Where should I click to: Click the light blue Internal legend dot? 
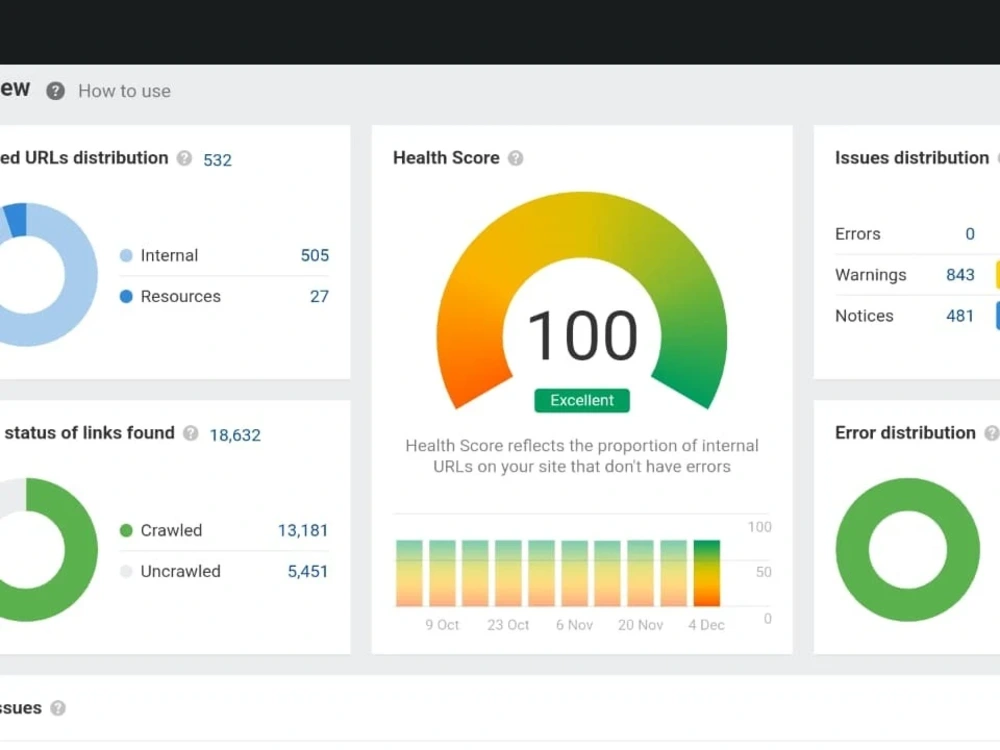pyautogui.click(x=126, y=256)
